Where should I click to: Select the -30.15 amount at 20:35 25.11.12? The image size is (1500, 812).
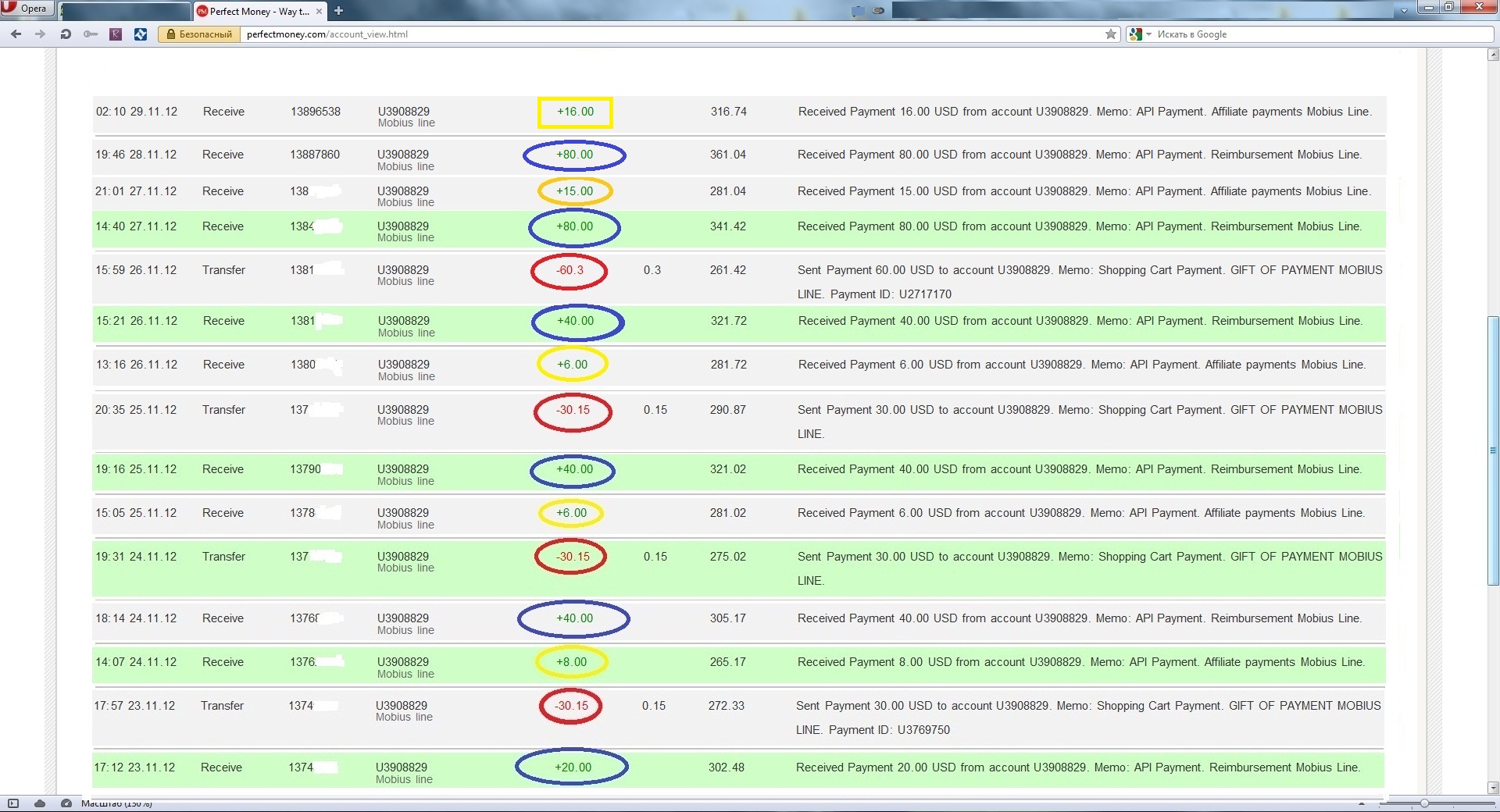click(x=573, y=410)
